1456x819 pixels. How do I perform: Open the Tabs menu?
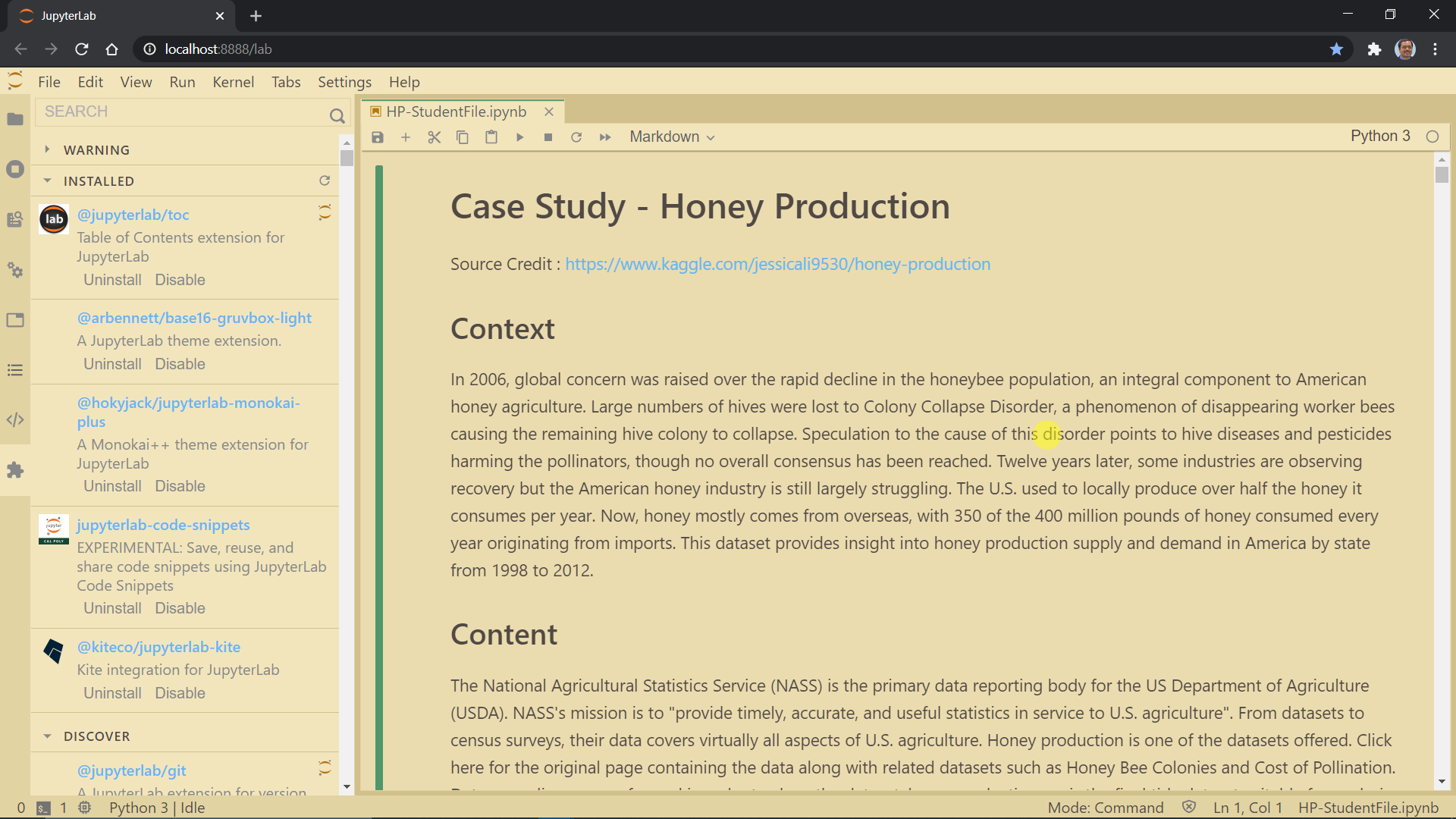286,82
